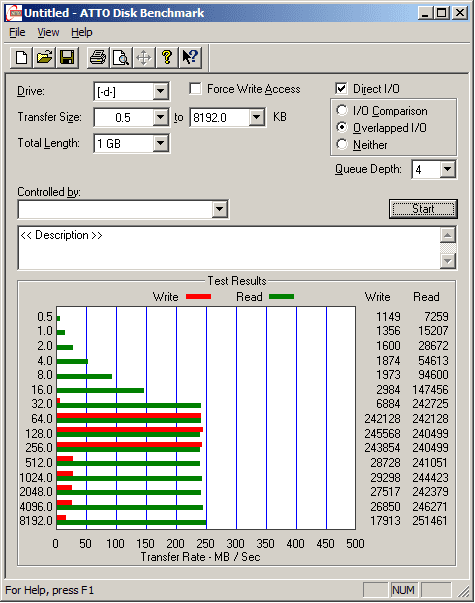Click the write value 1149

coord(388,316)
